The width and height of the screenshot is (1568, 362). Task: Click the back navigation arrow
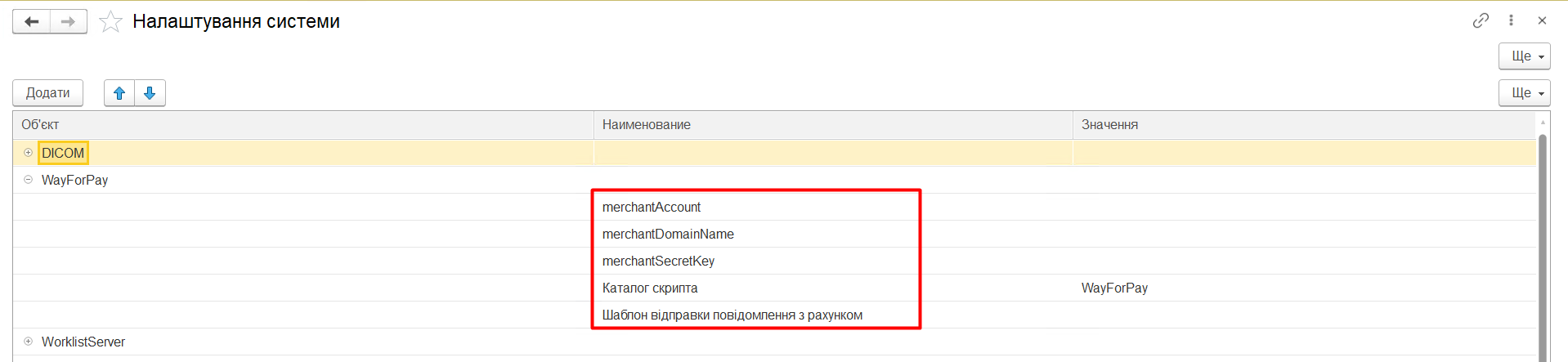tap(32, 22)
